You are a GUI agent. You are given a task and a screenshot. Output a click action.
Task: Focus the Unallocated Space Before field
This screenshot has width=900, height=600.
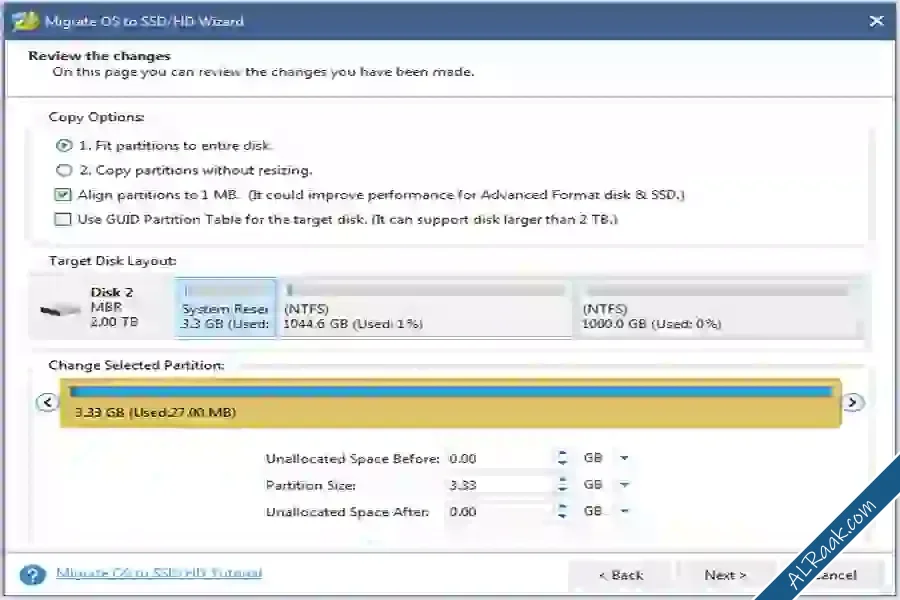click(499, 459)
